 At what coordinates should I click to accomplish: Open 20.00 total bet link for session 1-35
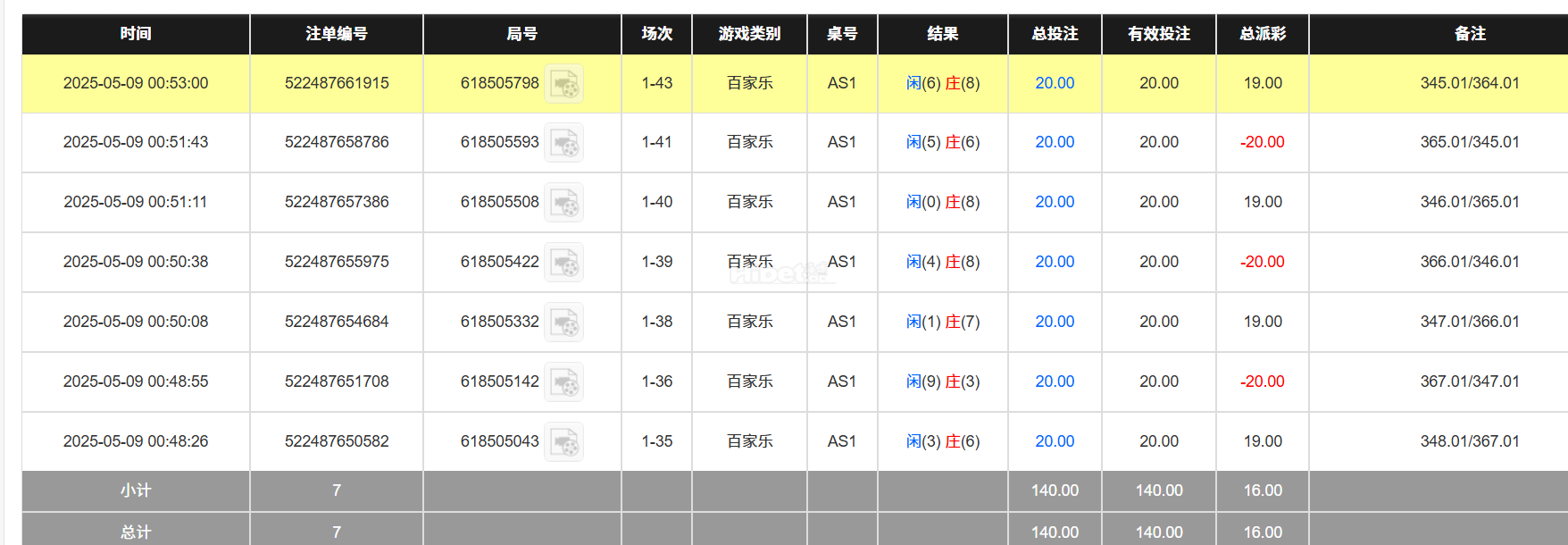(x=1054, y=441)
